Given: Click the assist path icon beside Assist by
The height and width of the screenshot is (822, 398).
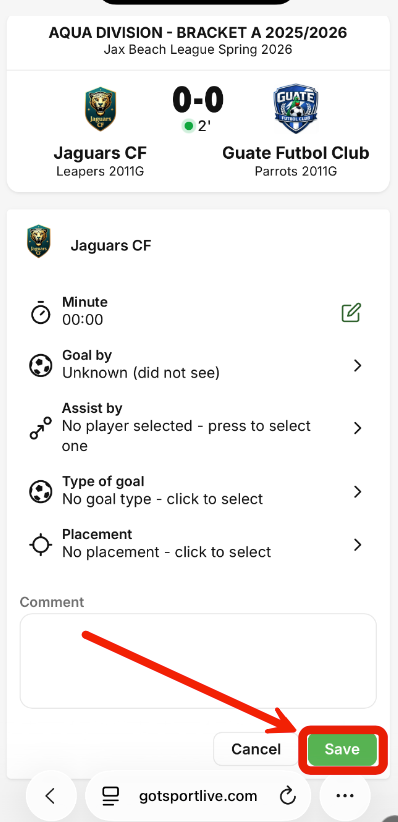Looking at the screenshot, I should [40, 428].
